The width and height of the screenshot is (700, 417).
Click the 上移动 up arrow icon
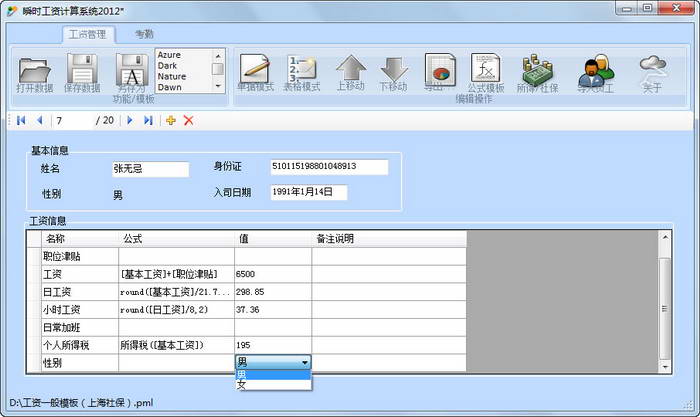point(351,73)
